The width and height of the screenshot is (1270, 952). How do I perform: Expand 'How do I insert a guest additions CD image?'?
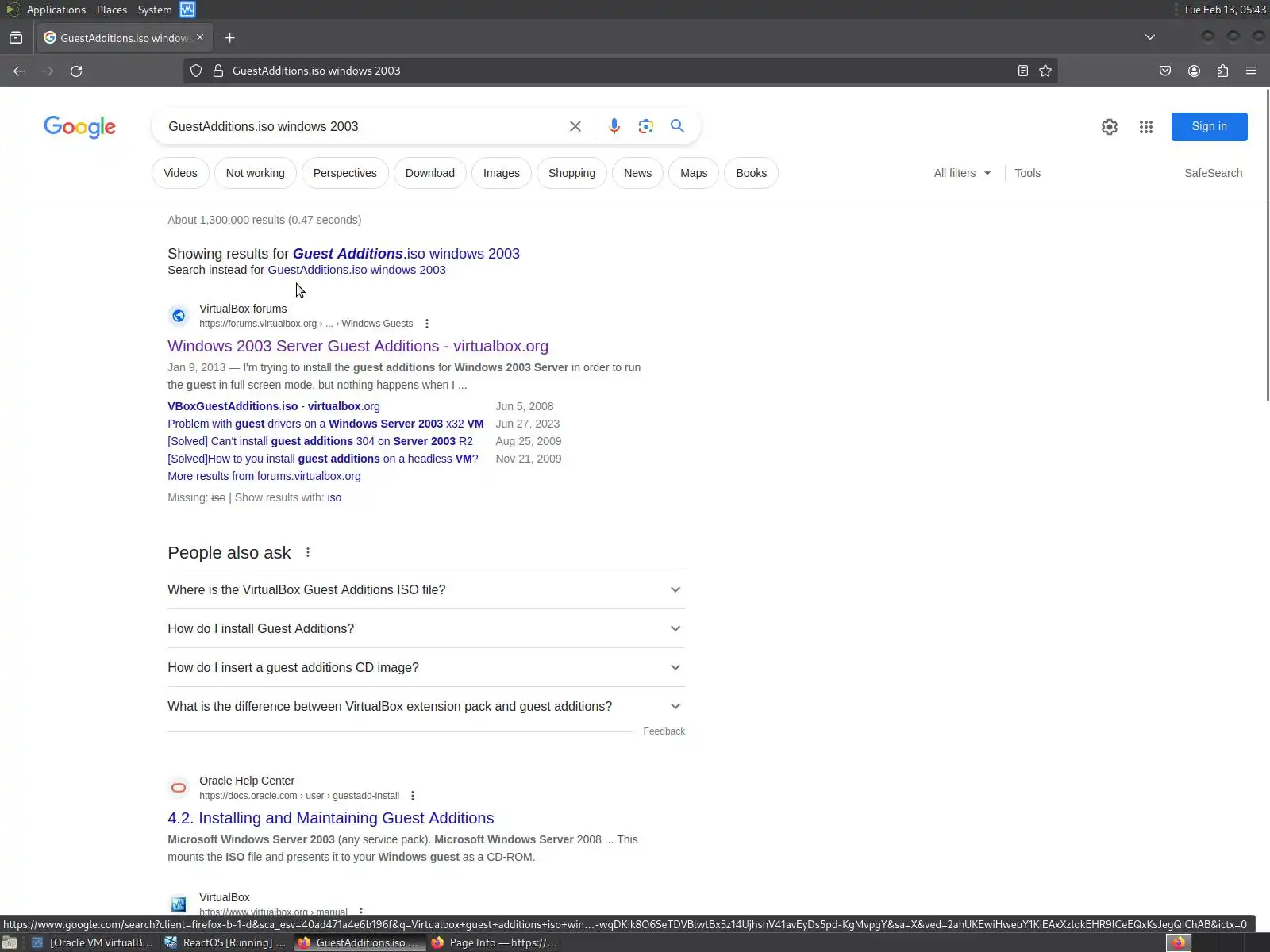[x=426, y=667]
